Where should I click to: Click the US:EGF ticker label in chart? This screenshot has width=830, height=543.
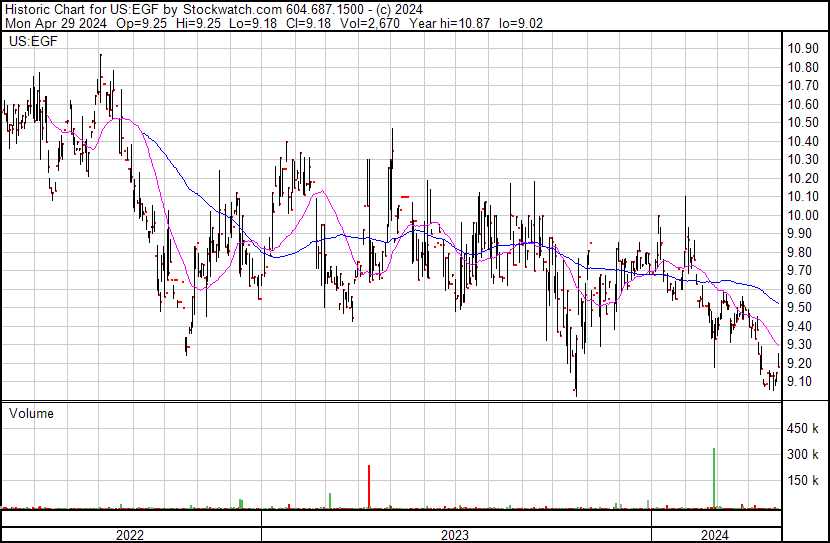pos(31,43)
